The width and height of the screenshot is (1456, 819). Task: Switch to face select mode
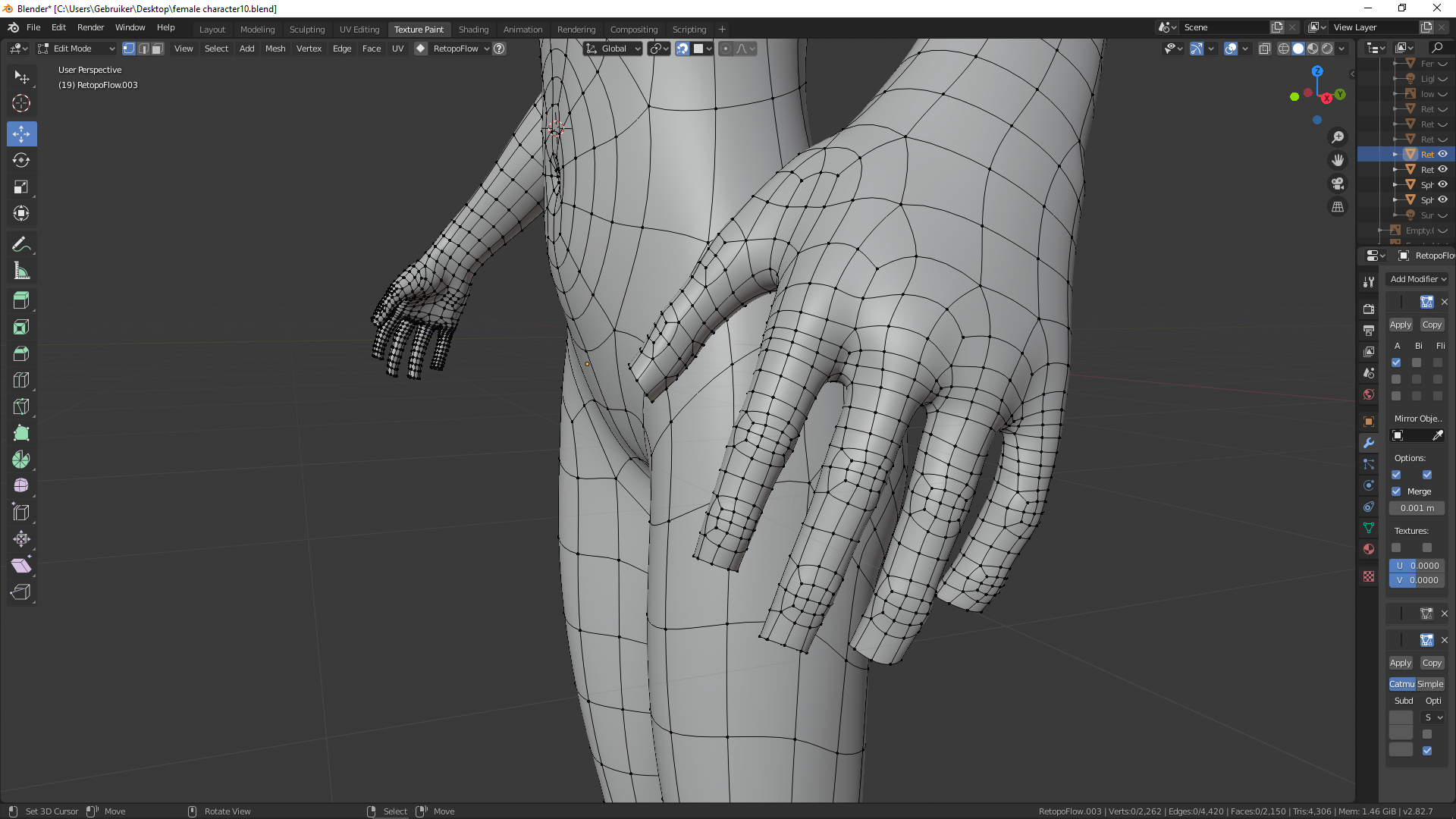[x=157, y=49]
